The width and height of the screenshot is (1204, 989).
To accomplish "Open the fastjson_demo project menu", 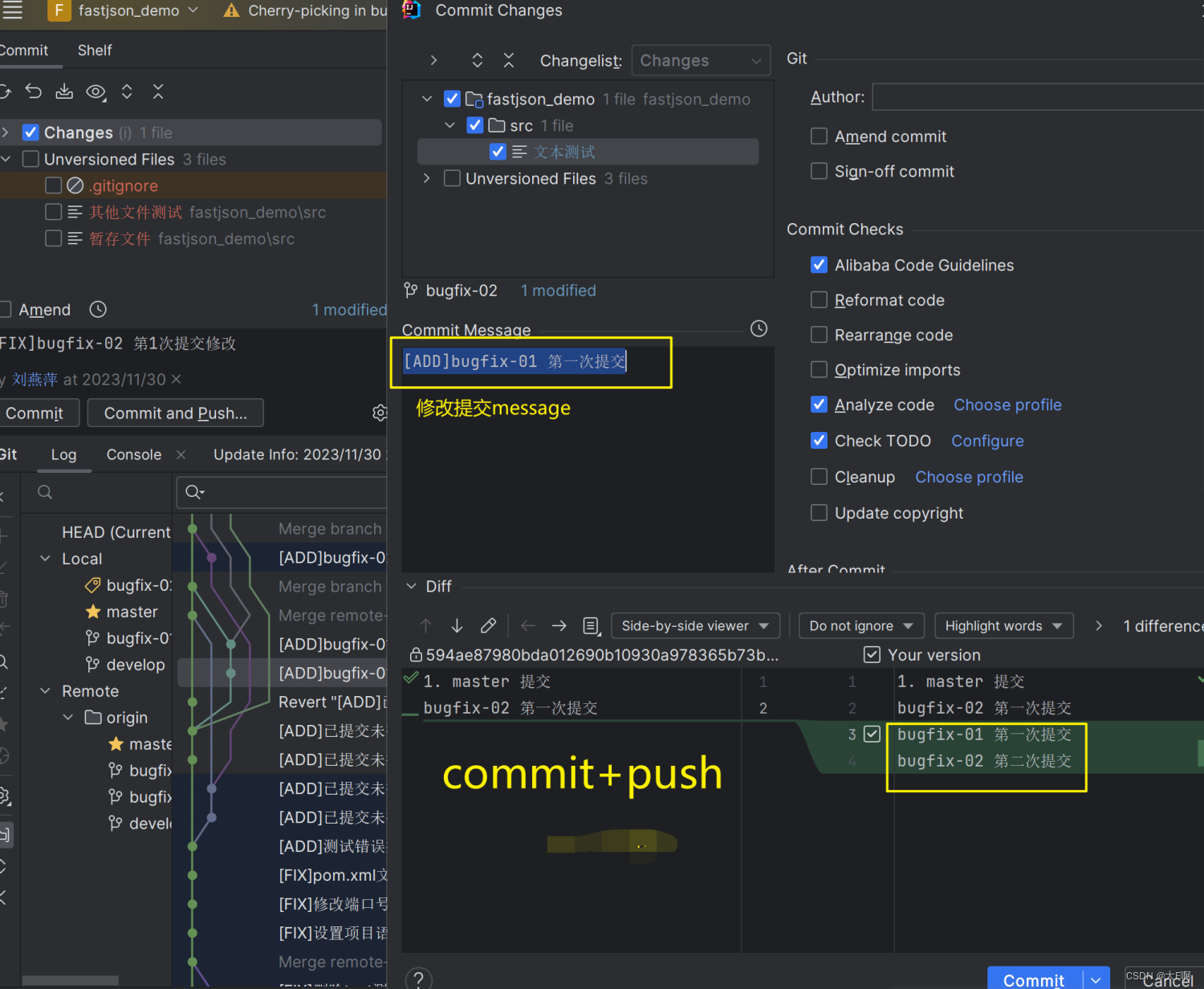I will point(124,10).
